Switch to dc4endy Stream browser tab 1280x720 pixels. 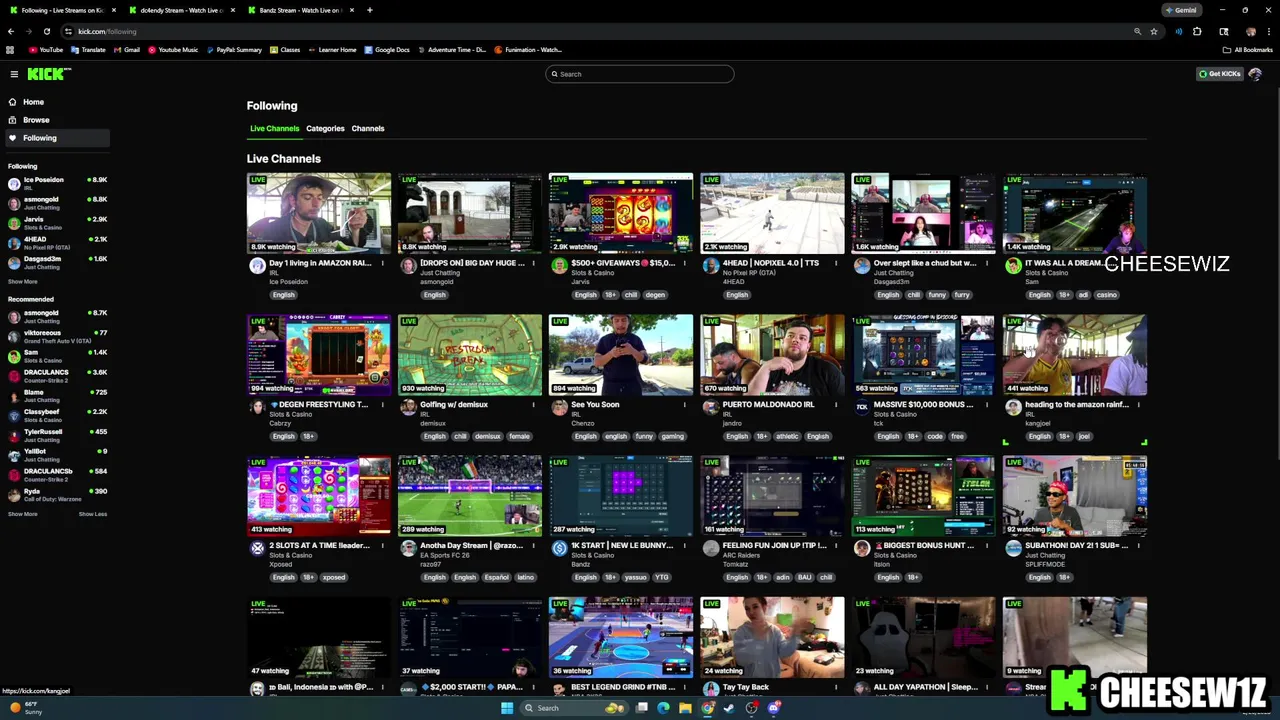(181, 10)
